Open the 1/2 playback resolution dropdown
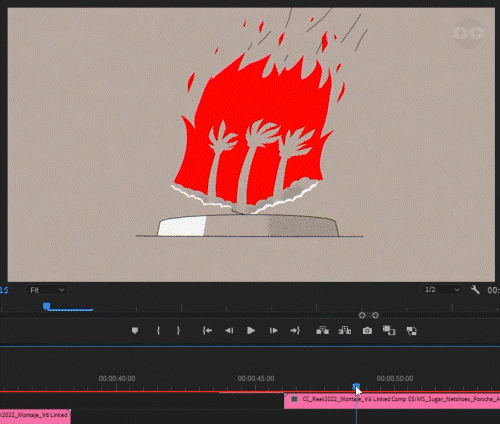Image resolution: width=500 pixels, height=424 pixels. pyautogui.click(x=442, y=290)
